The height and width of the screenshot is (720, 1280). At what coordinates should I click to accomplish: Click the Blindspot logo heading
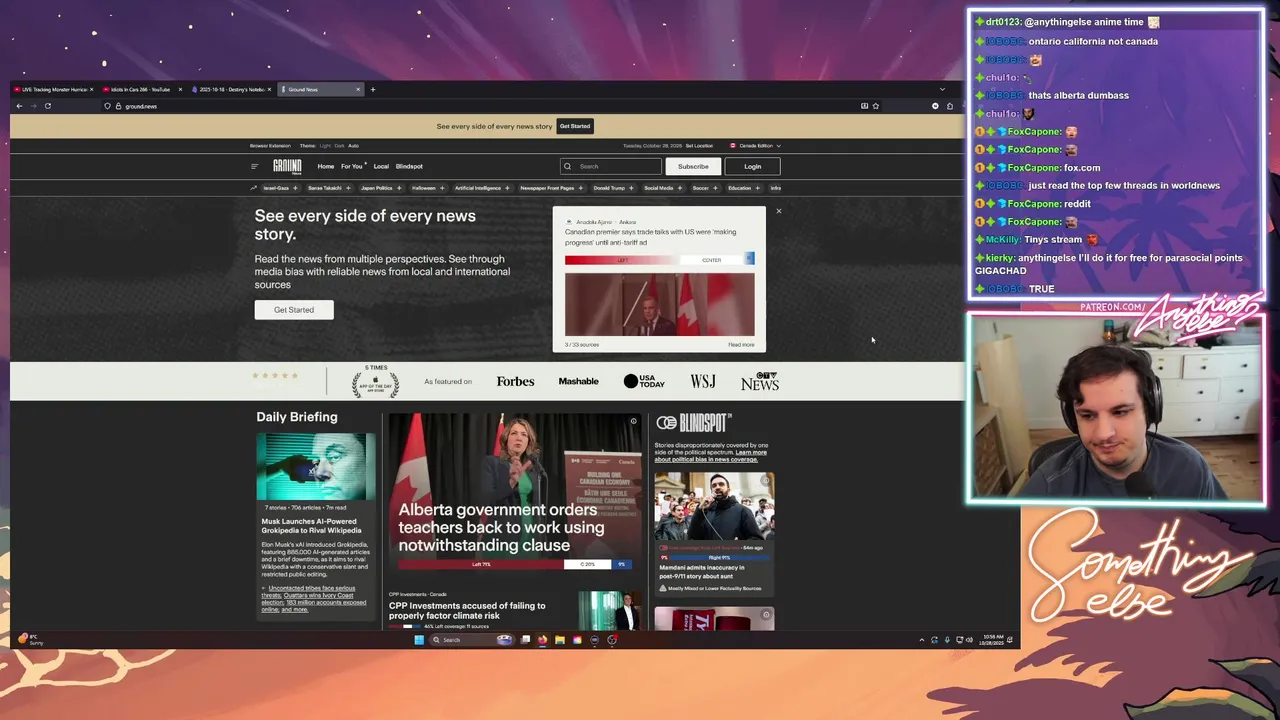[x=693, y=423]
